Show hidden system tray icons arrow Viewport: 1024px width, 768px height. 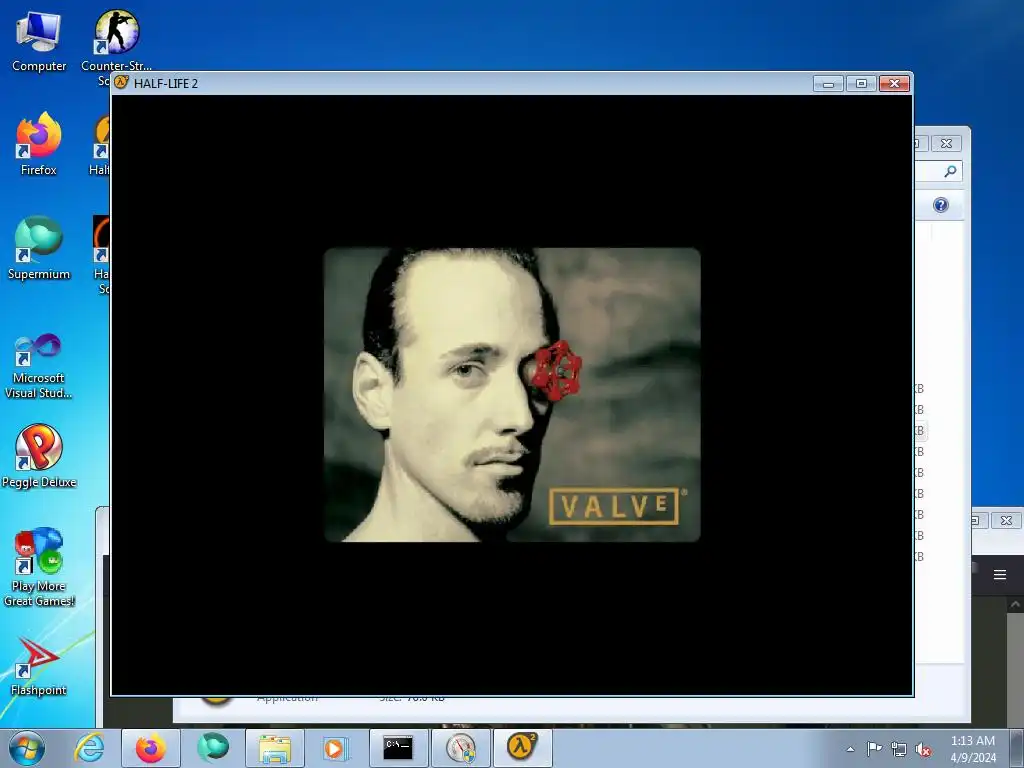pos(850,749)
